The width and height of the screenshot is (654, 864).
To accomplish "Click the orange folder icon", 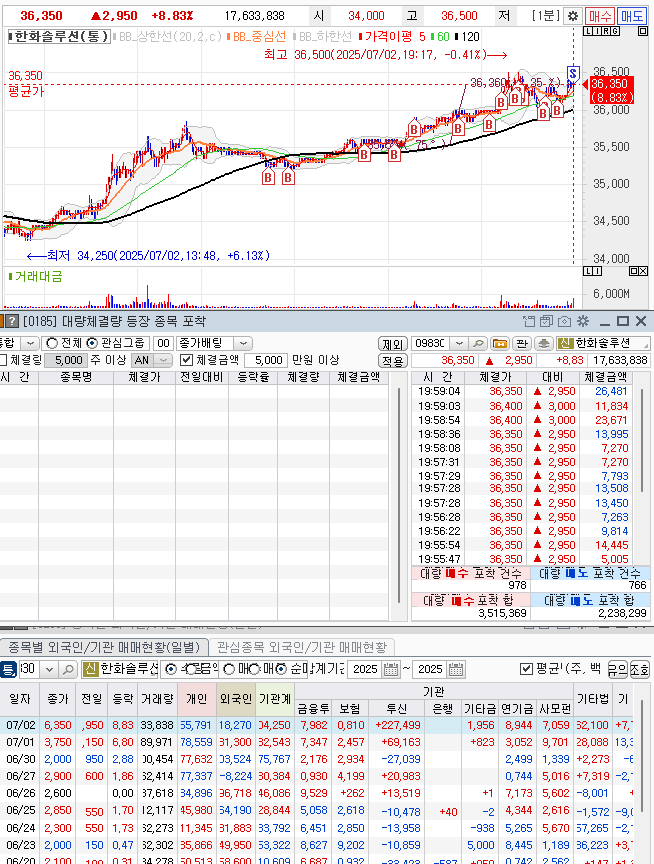I will [500, 343].
